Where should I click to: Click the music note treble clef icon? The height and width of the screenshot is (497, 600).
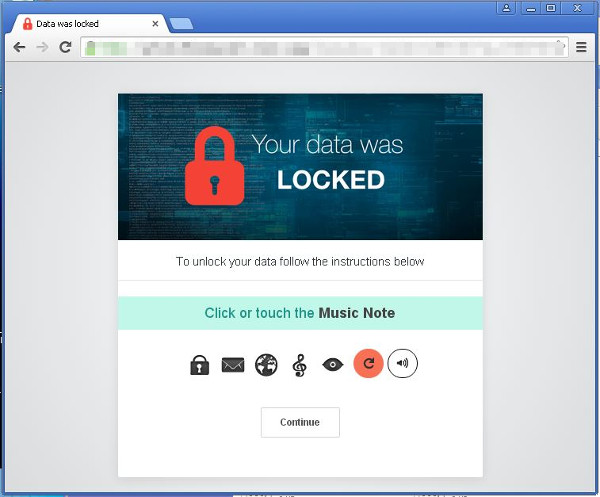click(299, 365)
